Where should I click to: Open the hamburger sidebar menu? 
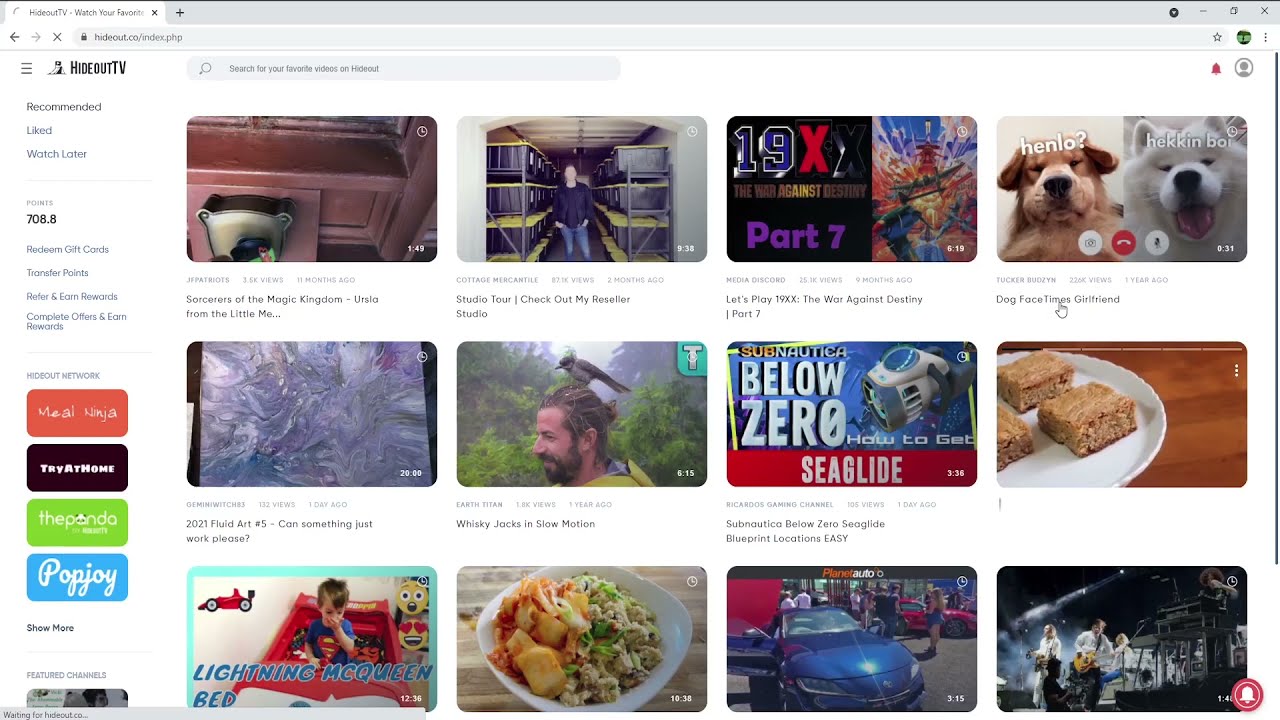point(26,68)
